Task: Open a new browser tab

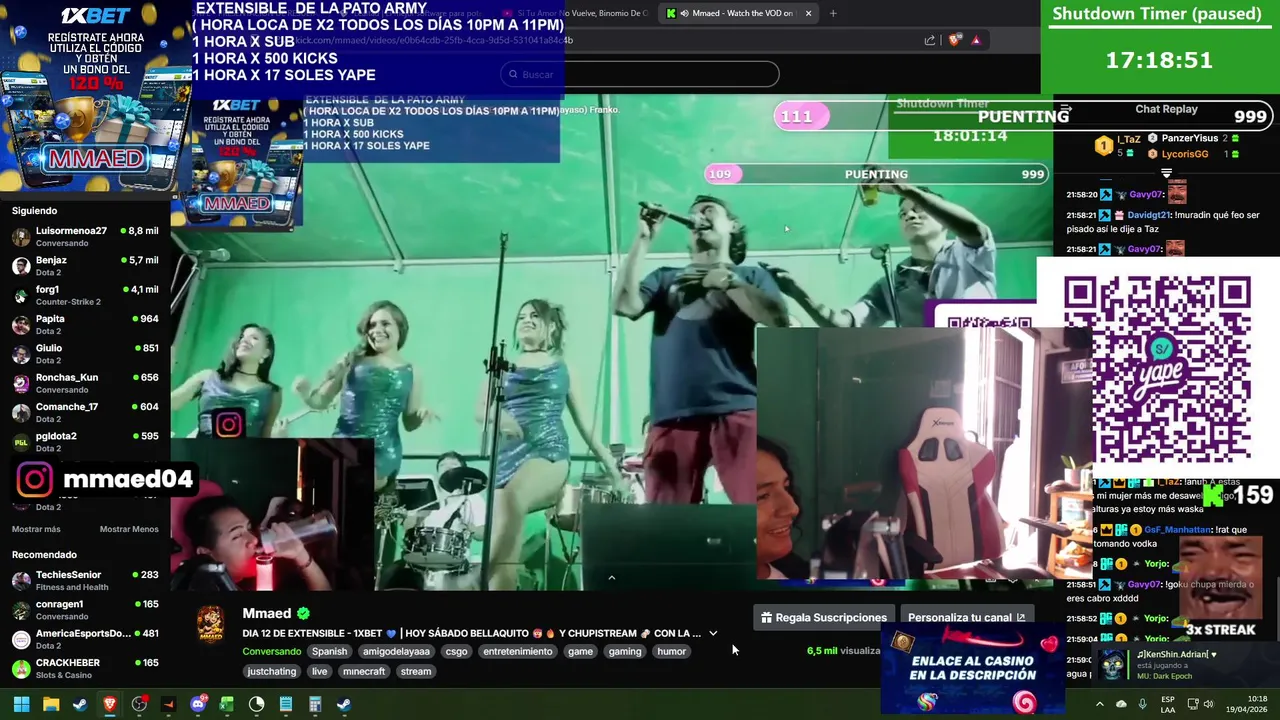Action: pyautogui.click(x=833, y=13)
